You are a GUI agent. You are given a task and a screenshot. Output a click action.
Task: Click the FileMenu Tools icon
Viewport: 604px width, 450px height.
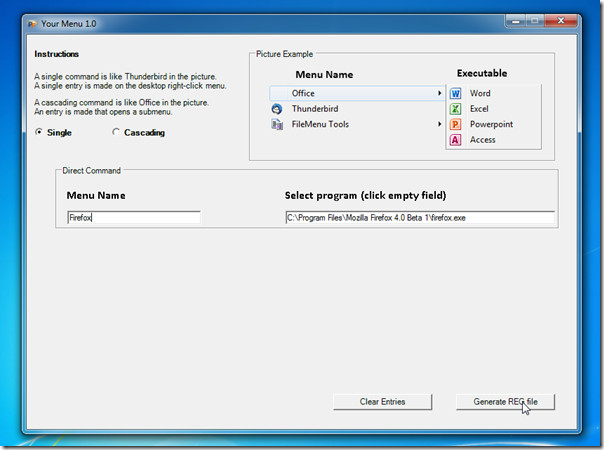click(277, 124)
